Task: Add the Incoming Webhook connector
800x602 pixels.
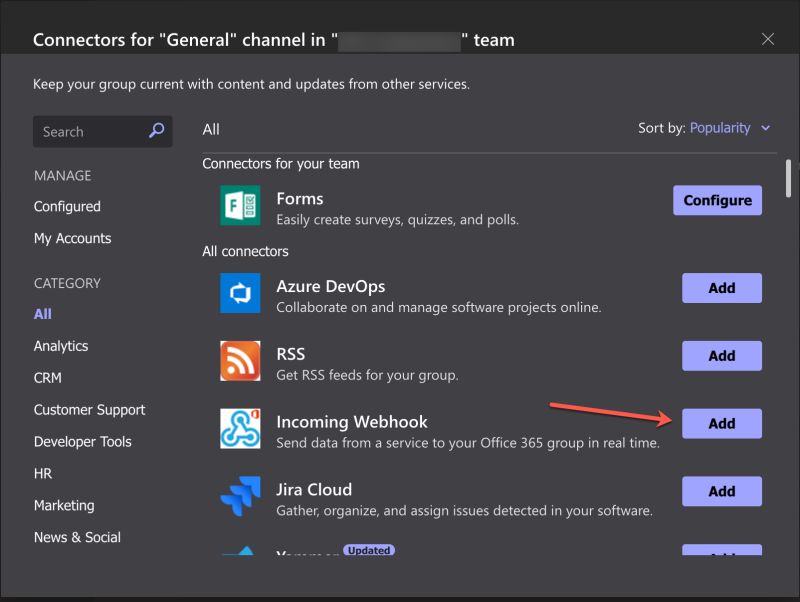Action: 721,423
